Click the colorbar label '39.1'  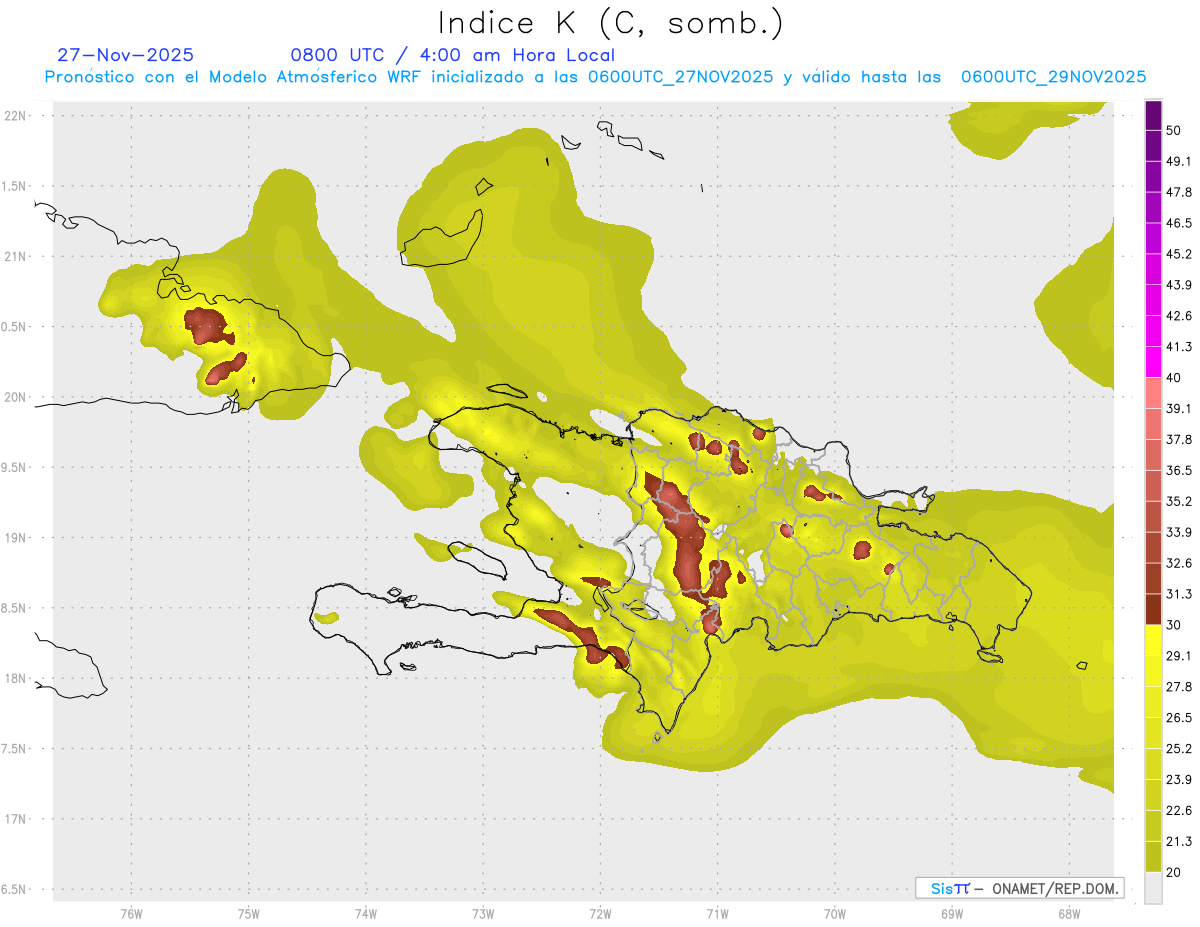1178,408
